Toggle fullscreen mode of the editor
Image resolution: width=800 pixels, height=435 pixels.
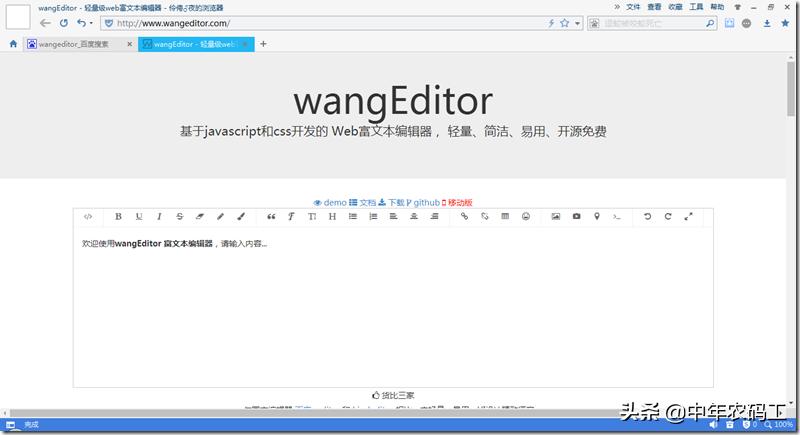pyautogui.click(x=688, y=217)
